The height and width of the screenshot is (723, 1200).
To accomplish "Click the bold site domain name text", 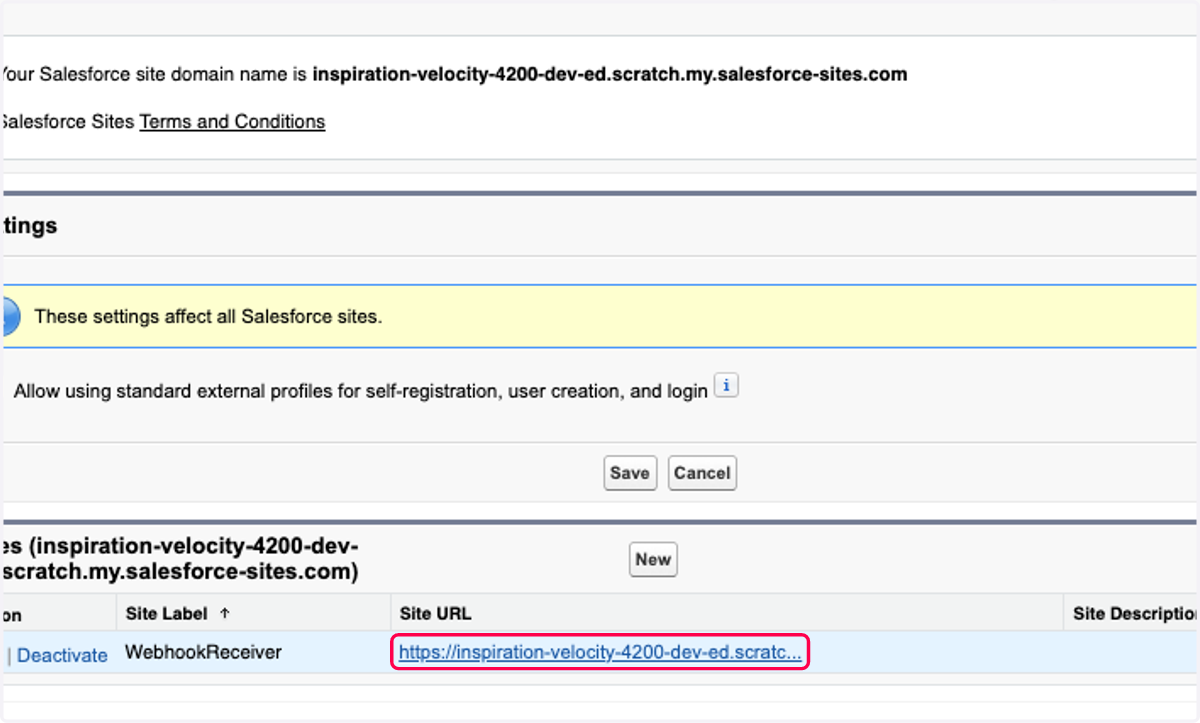I will (x=610, y=74).
